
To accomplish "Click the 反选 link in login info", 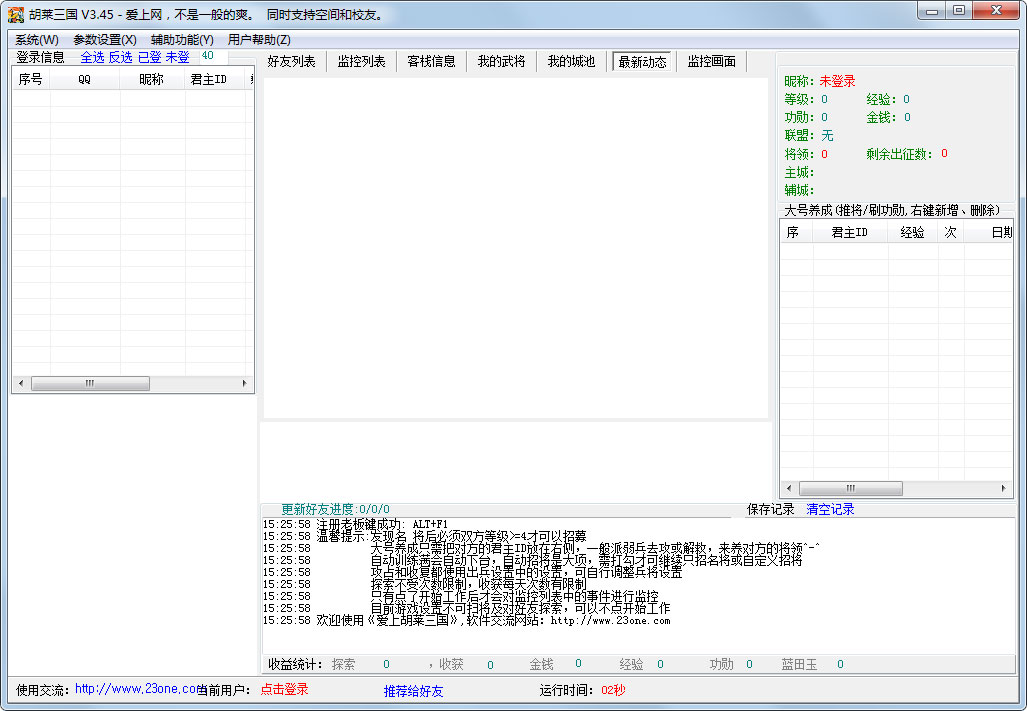I will click(x=121, y=58).
